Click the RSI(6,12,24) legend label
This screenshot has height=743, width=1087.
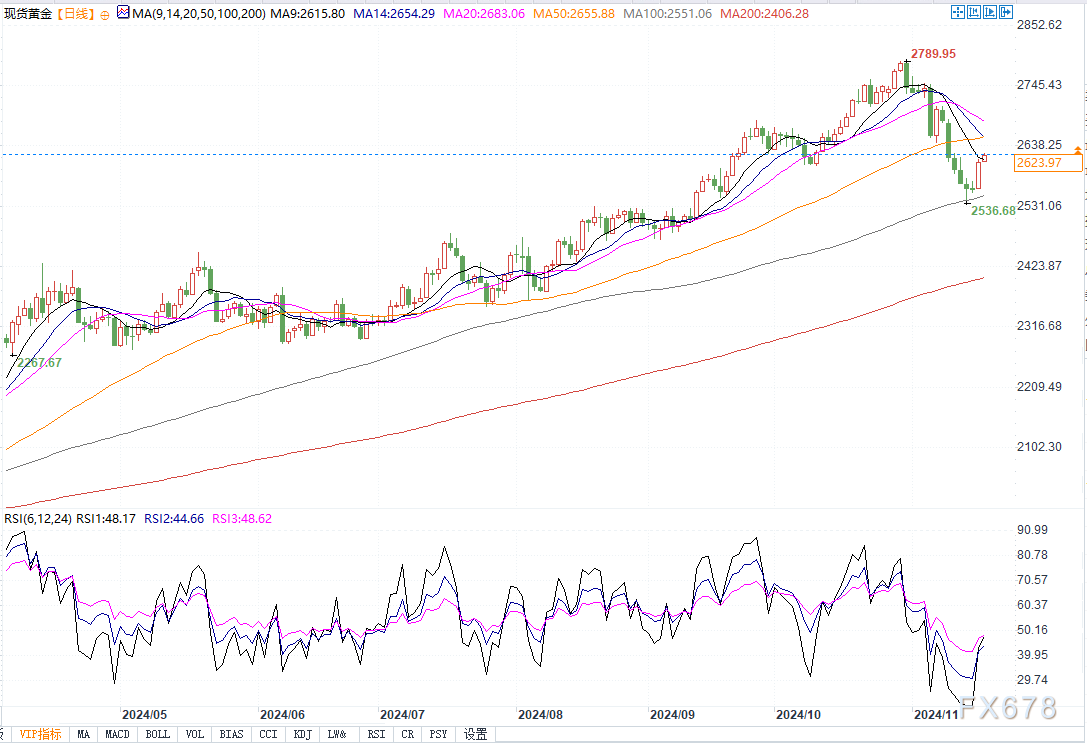tap(37, 519)
